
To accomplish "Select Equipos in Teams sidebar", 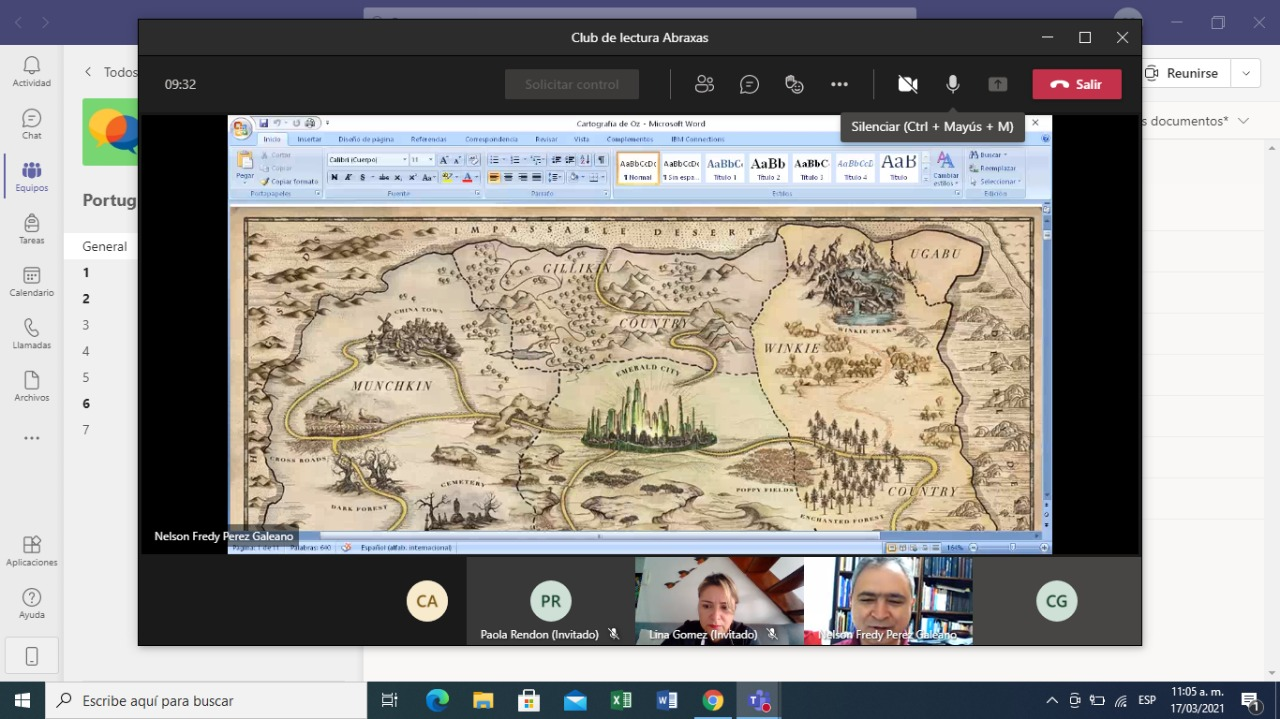I will tap(32, 177).
